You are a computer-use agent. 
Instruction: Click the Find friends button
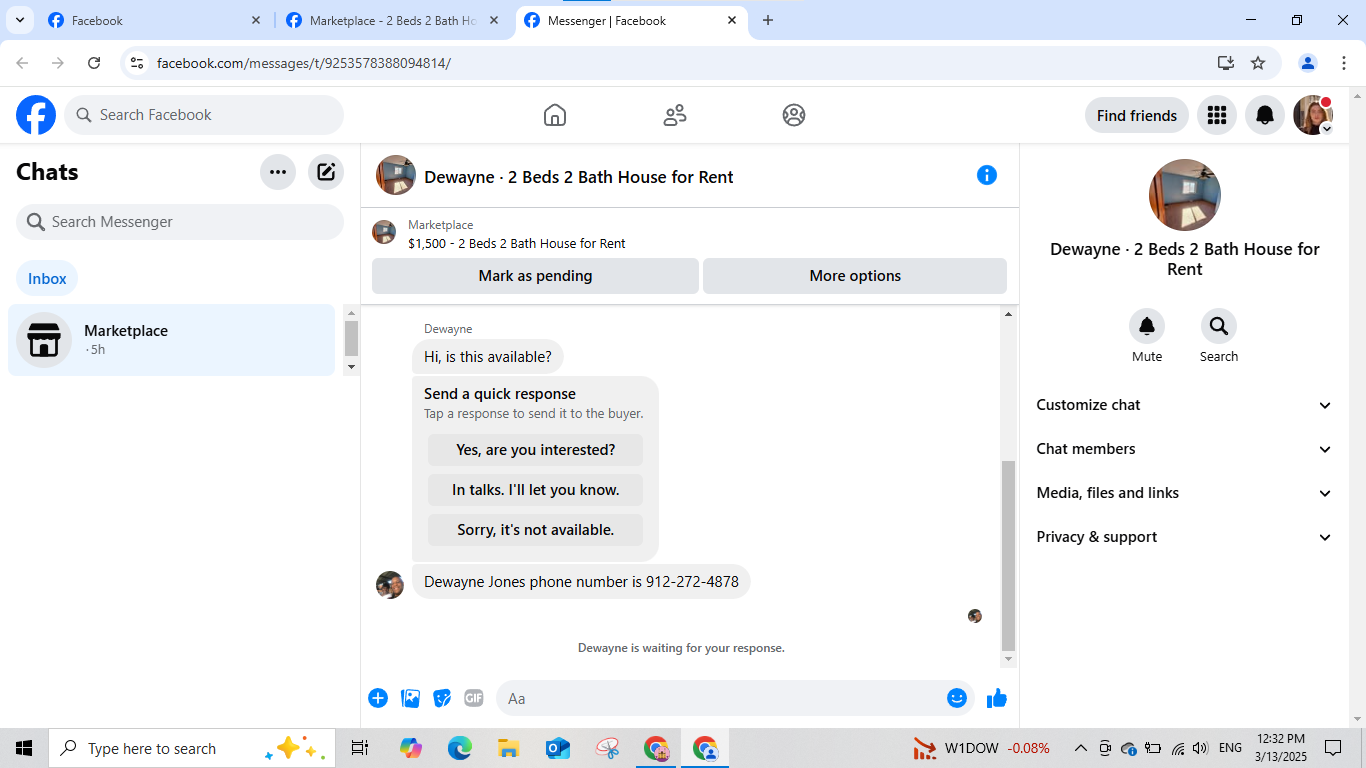click(1137, 115)
